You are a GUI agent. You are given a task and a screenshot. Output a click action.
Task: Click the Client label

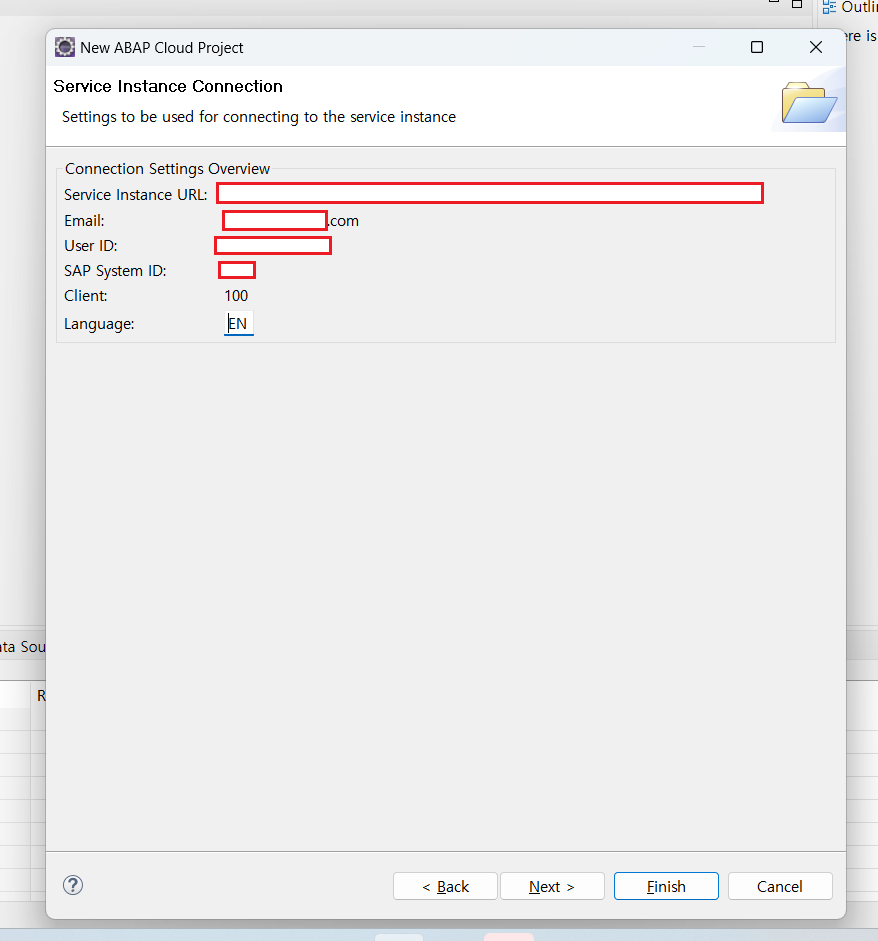point(86,296)
